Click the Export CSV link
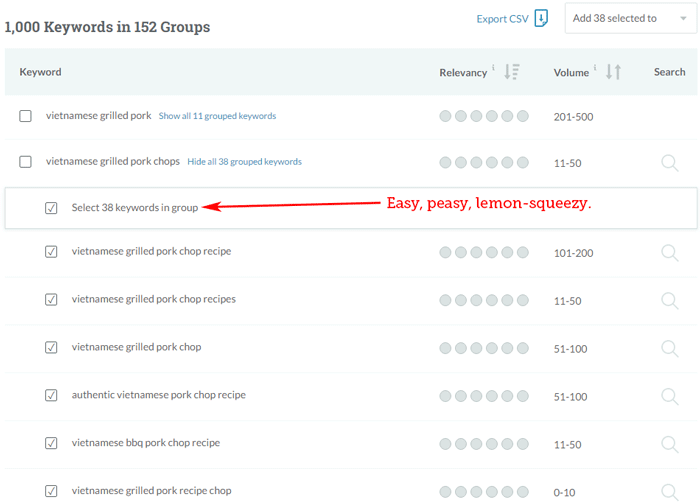The height and width of the screenshot is (504, 700). [501, 18]
